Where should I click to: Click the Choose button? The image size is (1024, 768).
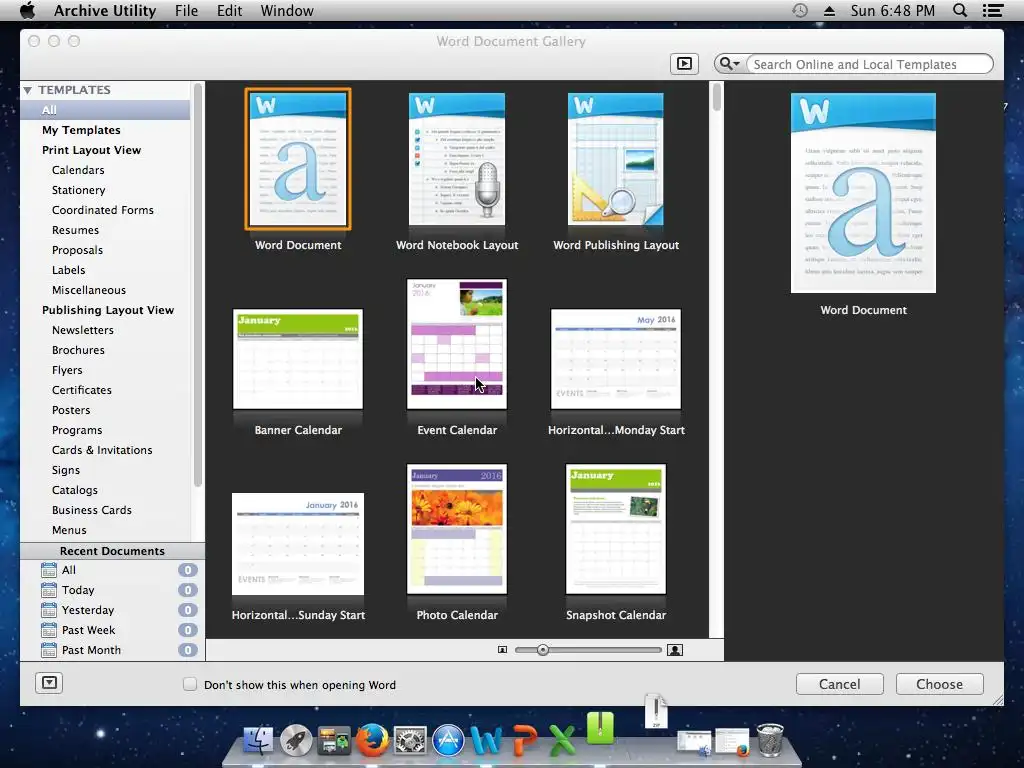click(939, 684)
